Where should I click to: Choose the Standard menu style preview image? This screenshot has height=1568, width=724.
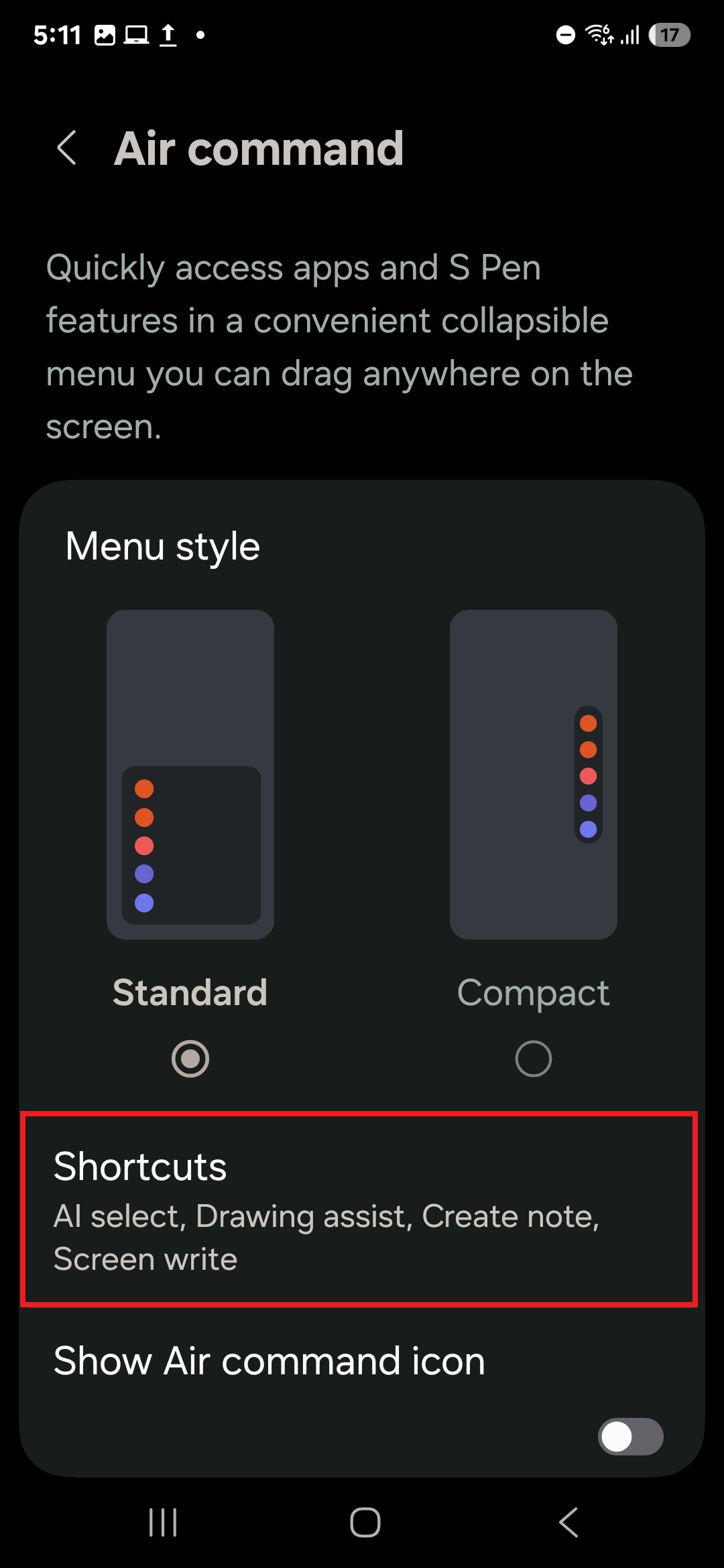[x=190, y=775]
